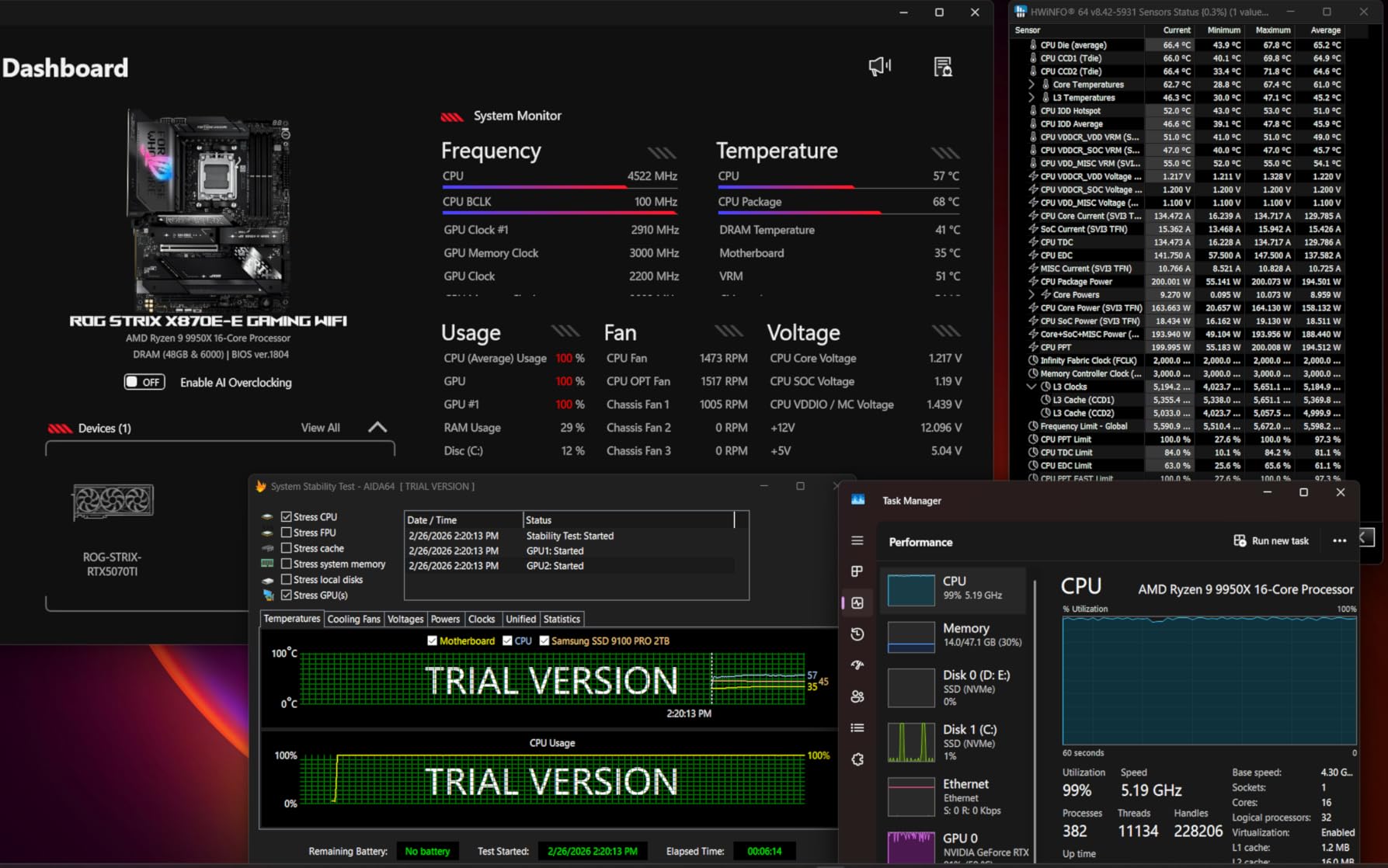Select the Temperatures tab in AIDA64
The width and height of the screenshot is (1388, 868).
point(292,619)
